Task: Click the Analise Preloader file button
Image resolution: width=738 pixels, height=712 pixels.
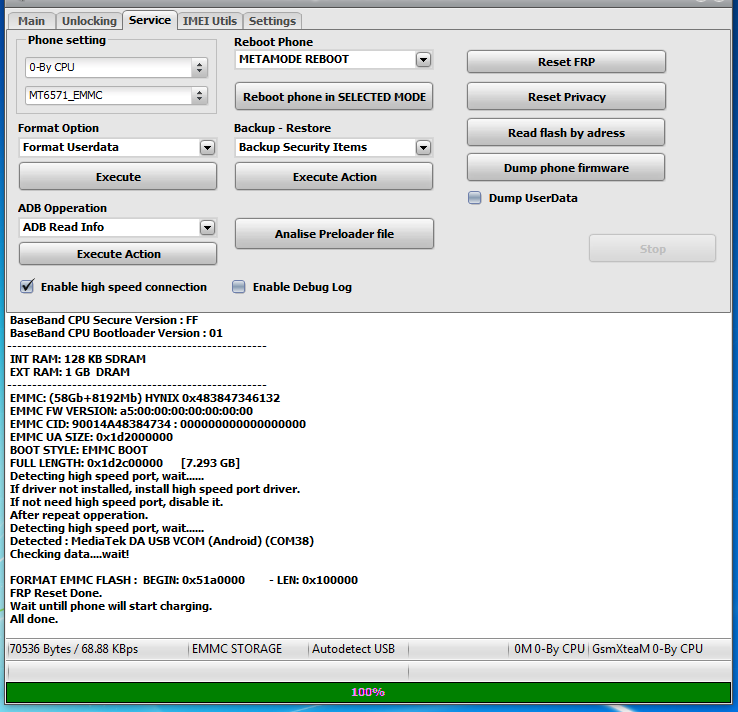Action: pos(334,234)
